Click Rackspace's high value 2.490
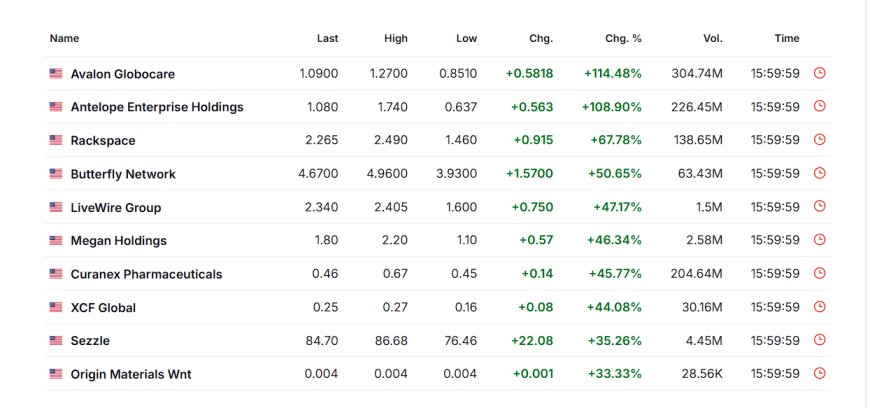Screen dimensions: 870x408 pos(391,140)
